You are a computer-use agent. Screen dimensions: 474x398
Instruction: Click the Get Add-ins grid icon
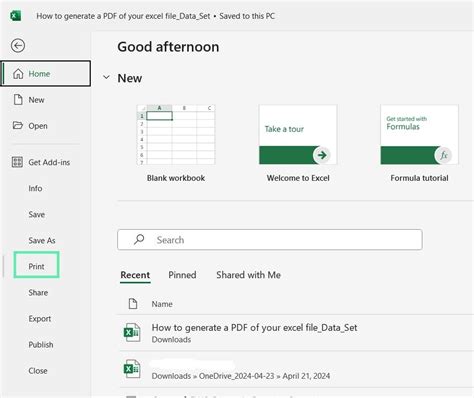(17, 162)
